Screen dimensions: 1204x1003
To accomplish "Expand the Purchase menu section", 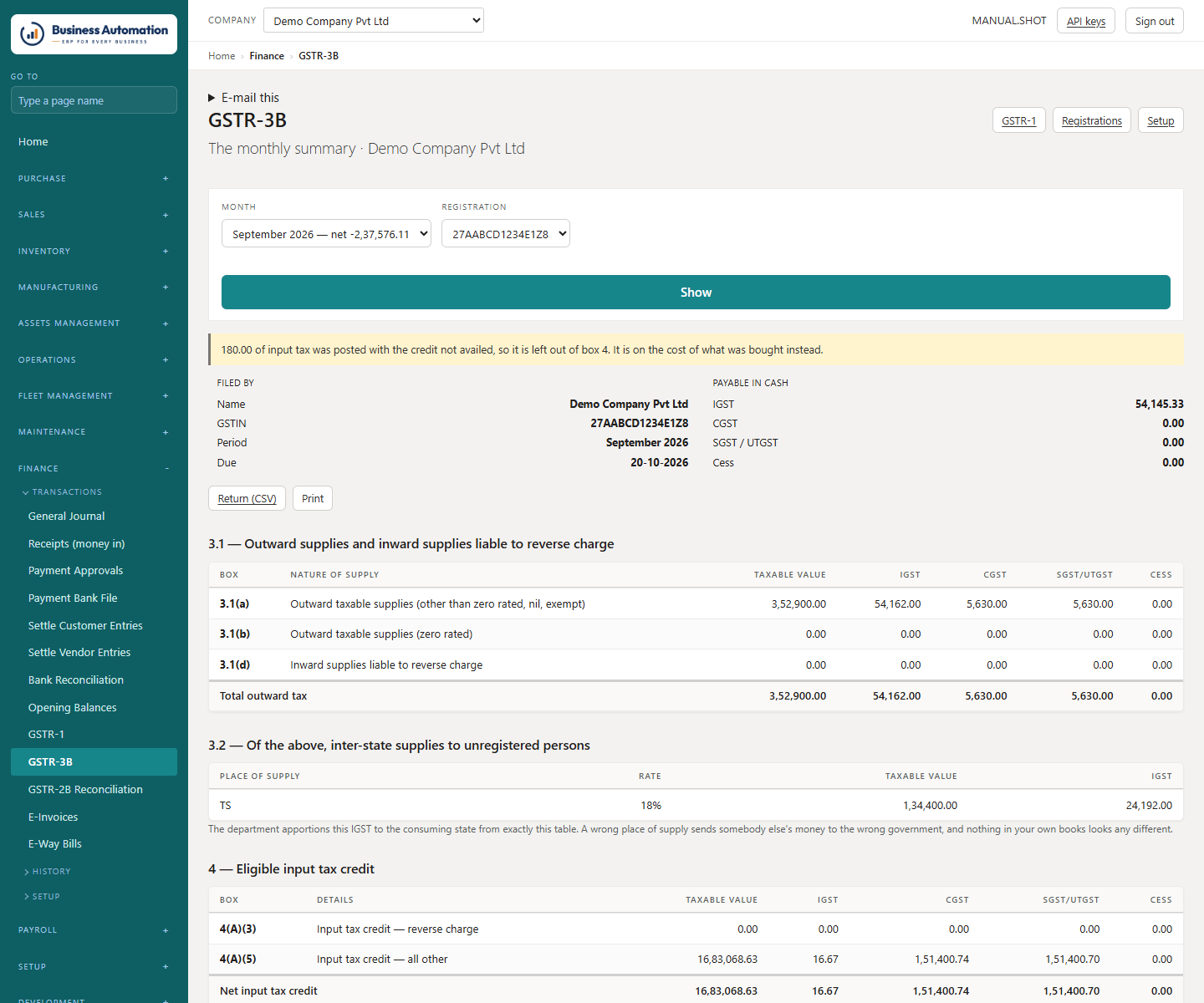I will [x=94, y=179].
